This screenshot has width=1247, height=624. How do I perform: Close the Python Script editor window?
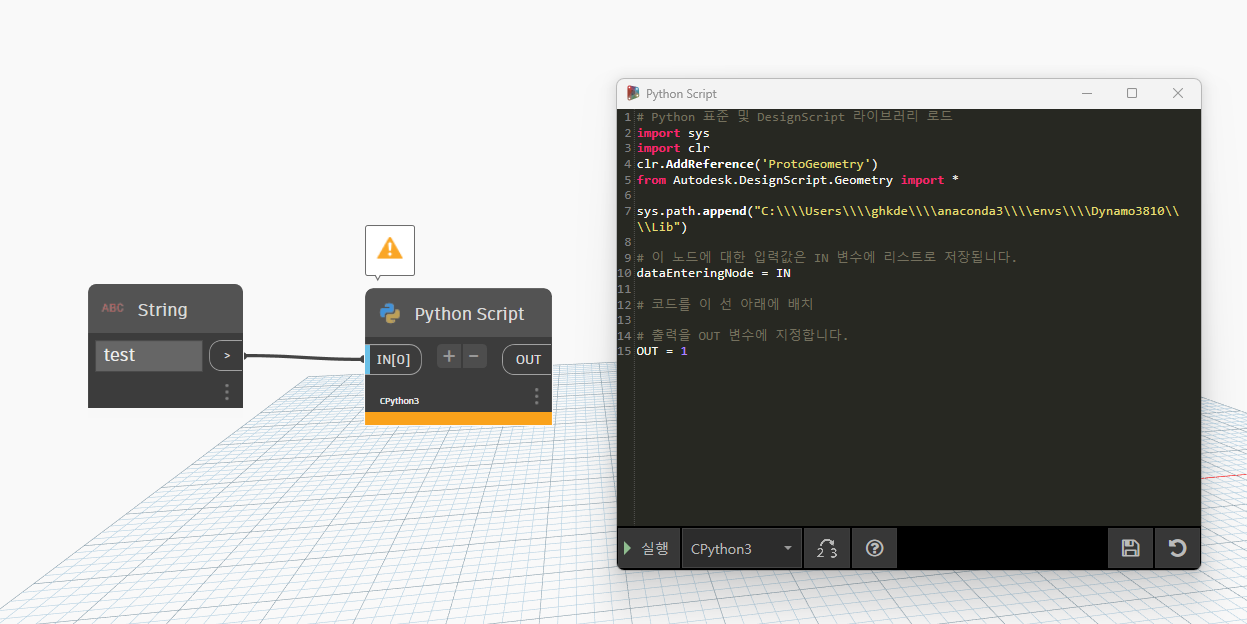click(x=1178, y=93)
